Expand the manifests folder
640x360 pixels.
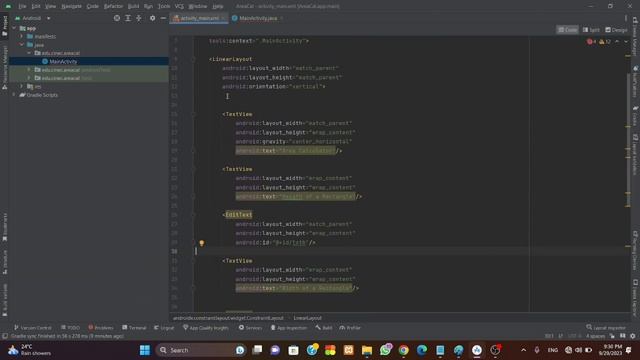click(x=22, y=36)
